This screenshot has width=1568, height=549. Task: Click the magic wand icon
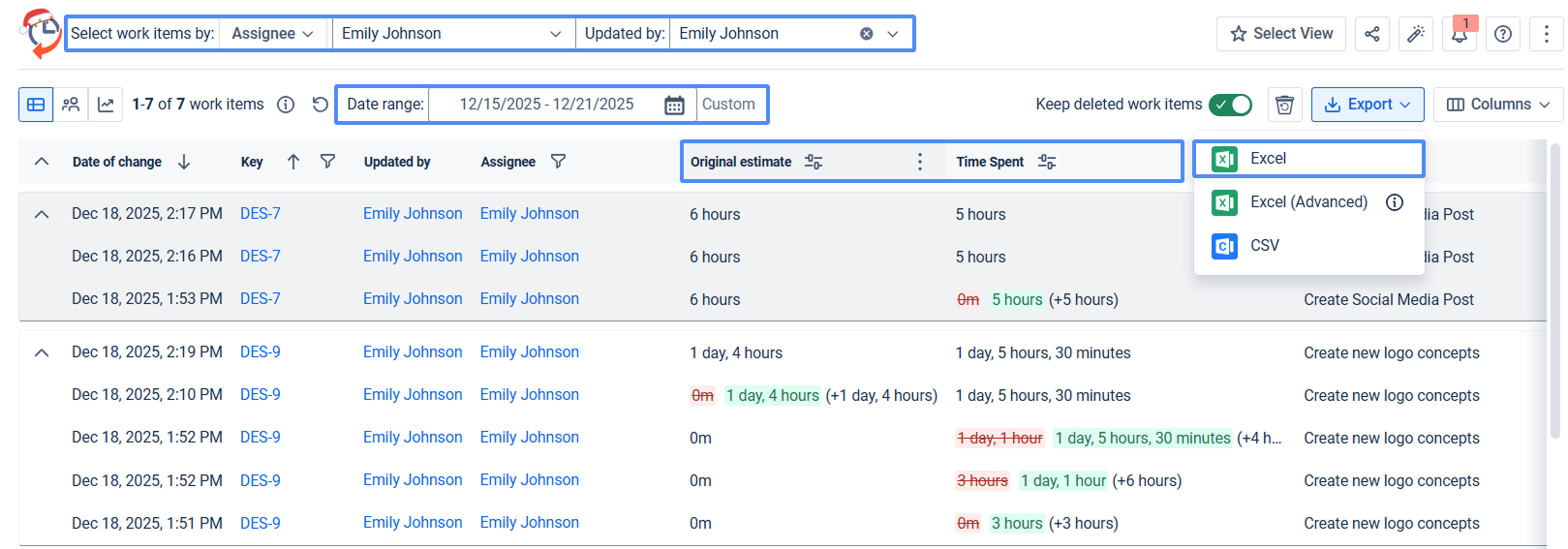click(1415, 34)
